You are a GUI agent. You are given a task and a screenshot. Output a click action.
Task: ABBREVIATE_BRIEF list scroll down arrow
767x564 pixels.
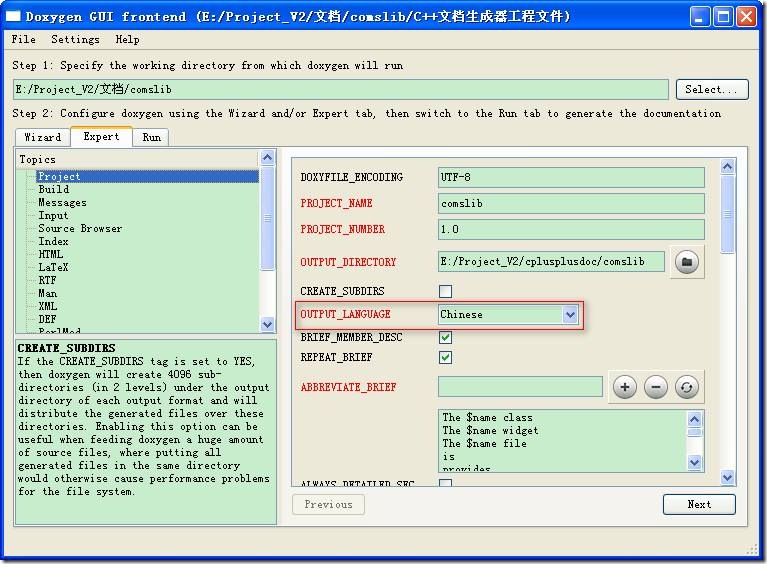tap(694, 462)
